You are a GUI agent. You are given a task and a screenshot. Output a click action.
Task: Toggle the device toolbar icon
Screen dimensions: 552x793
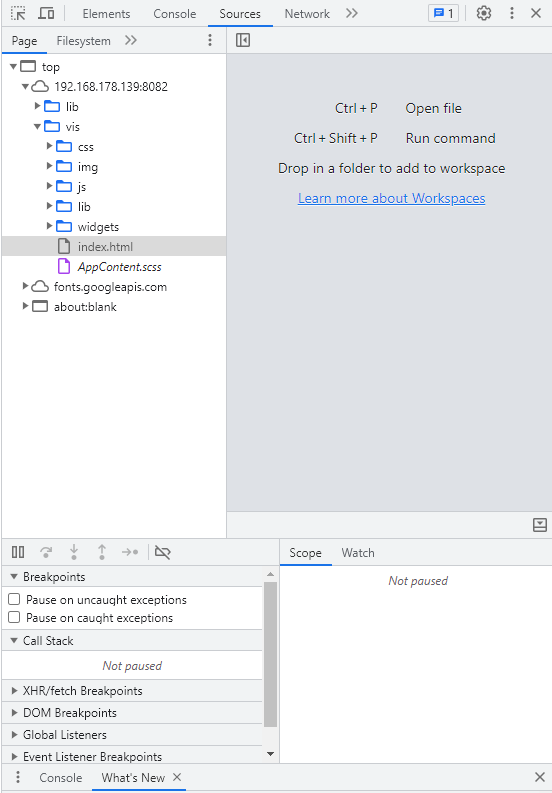[x=47, y=13]
